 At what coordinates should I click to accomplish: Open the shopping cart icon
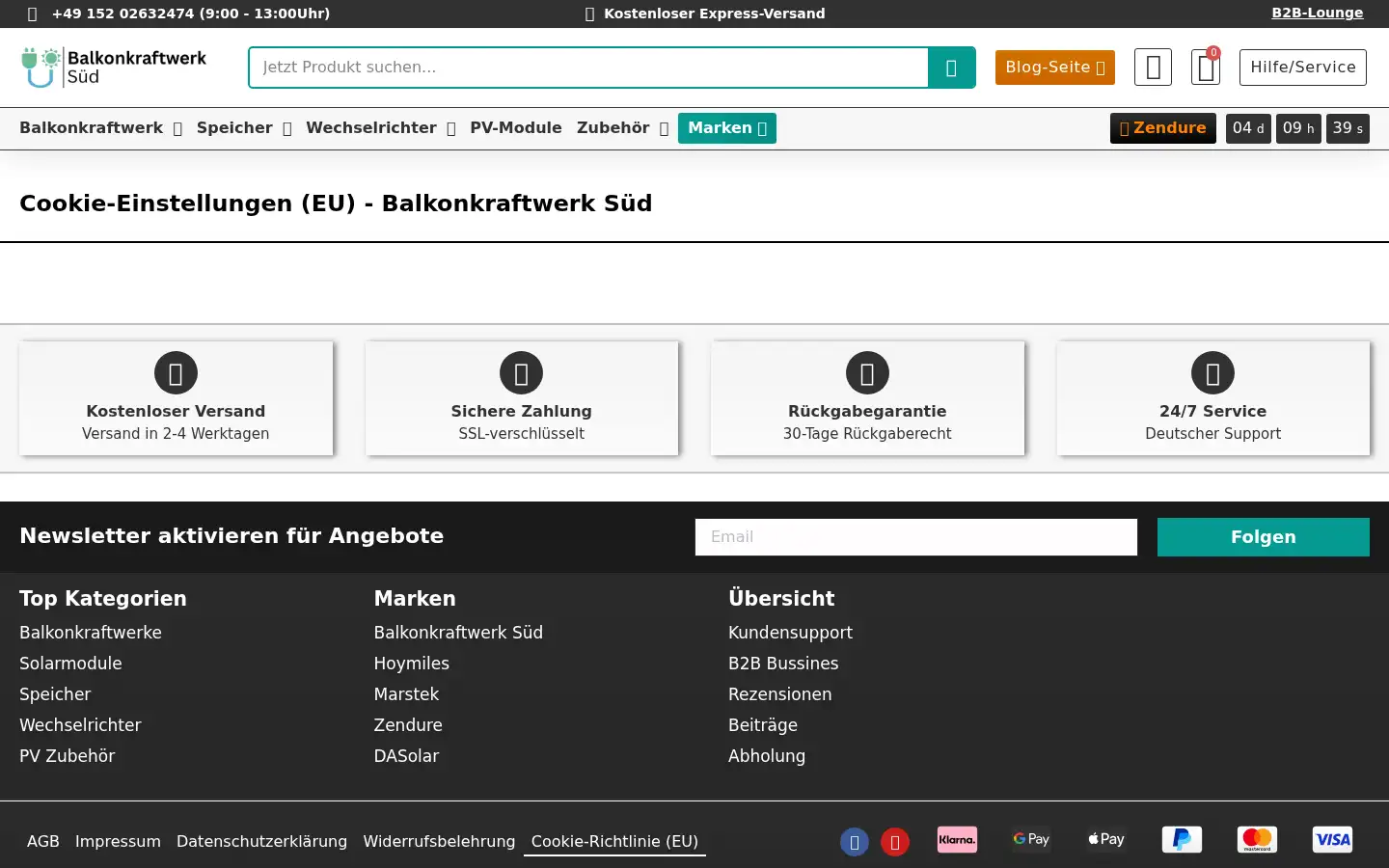click(1206, 68)
